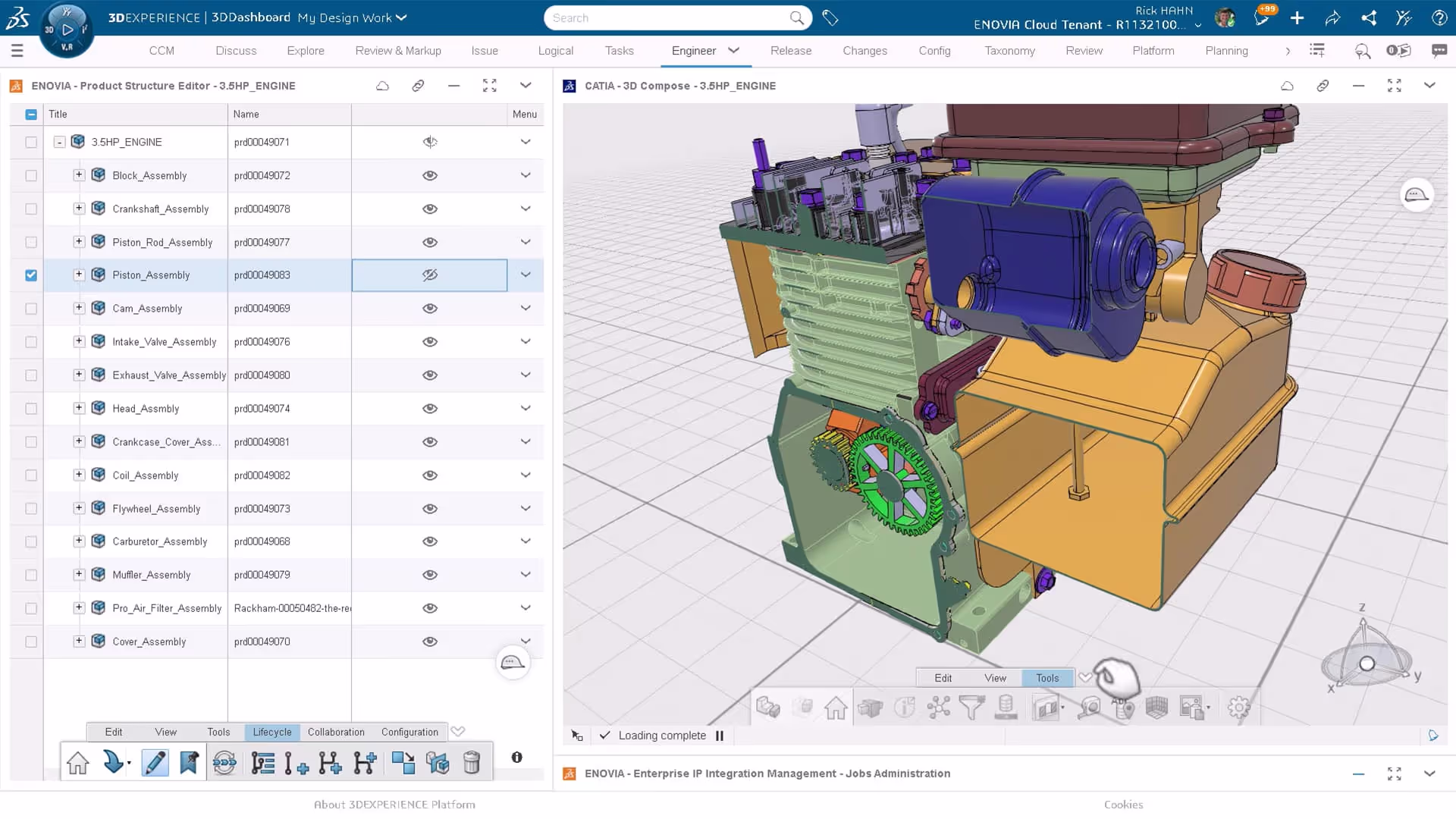Hide Muffler_Assembly with its eye icon
1456x819 pixels.
click(x=430, y=575)
